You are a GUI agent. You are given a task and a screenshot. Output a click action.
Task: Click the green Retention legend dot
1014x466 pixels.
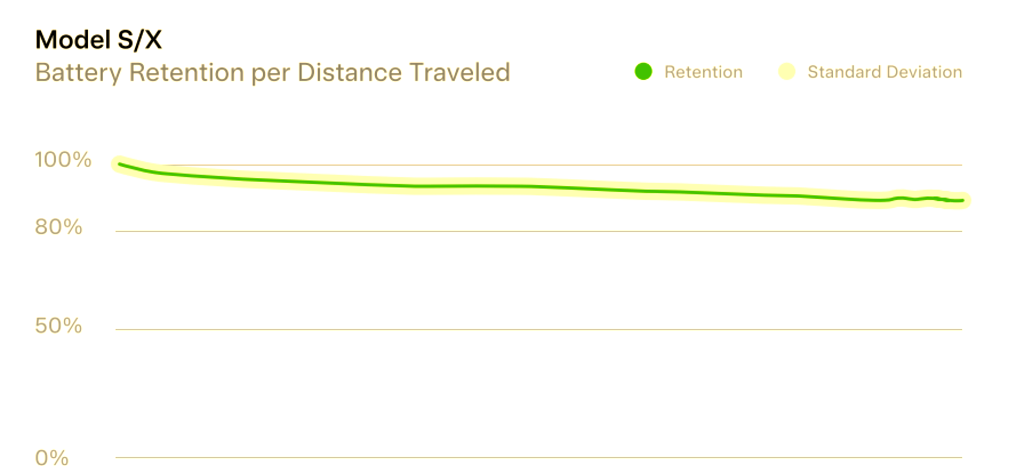643,72
